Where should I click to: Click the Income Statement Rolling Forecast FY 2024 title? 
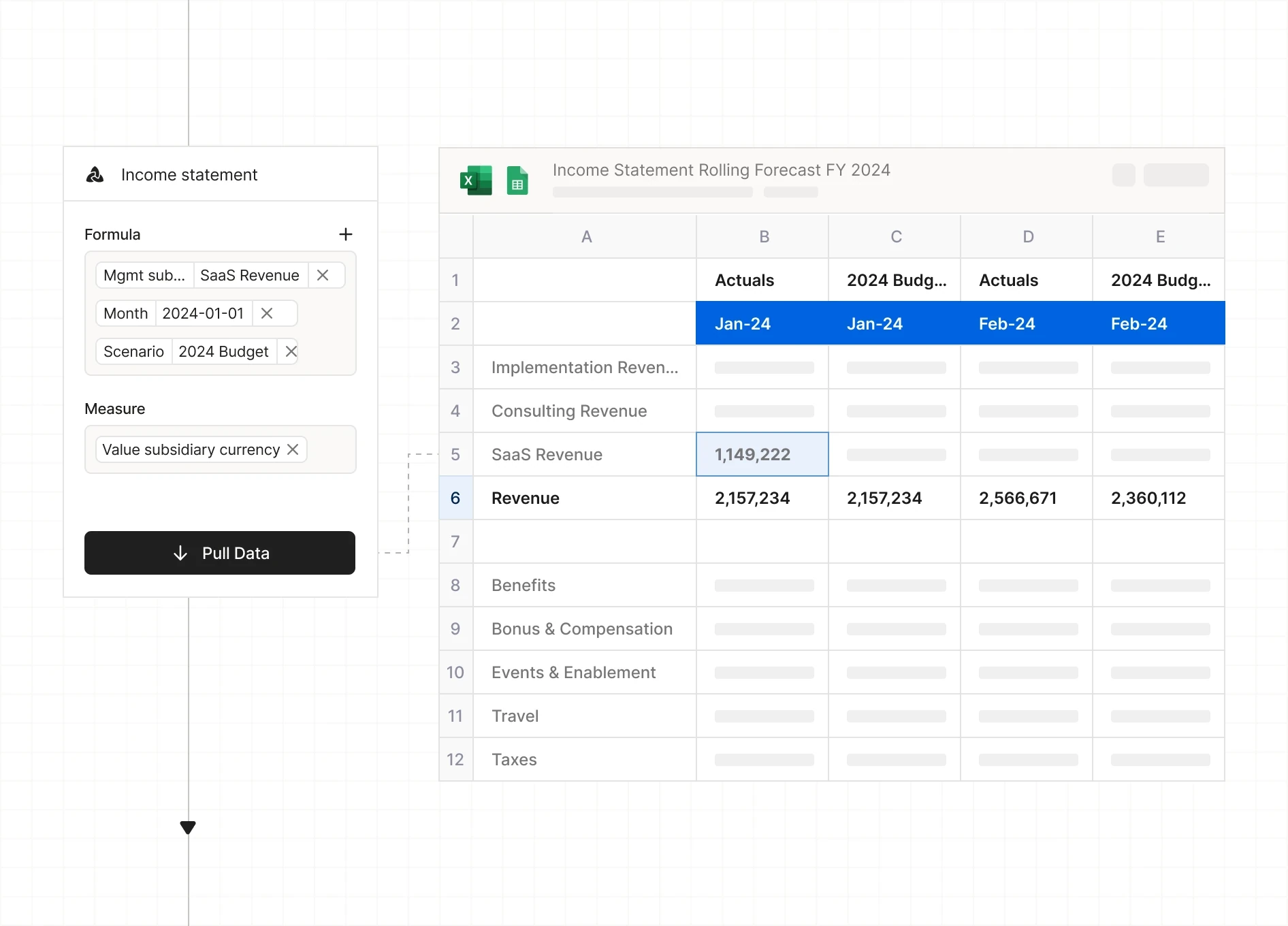[721, 170]
